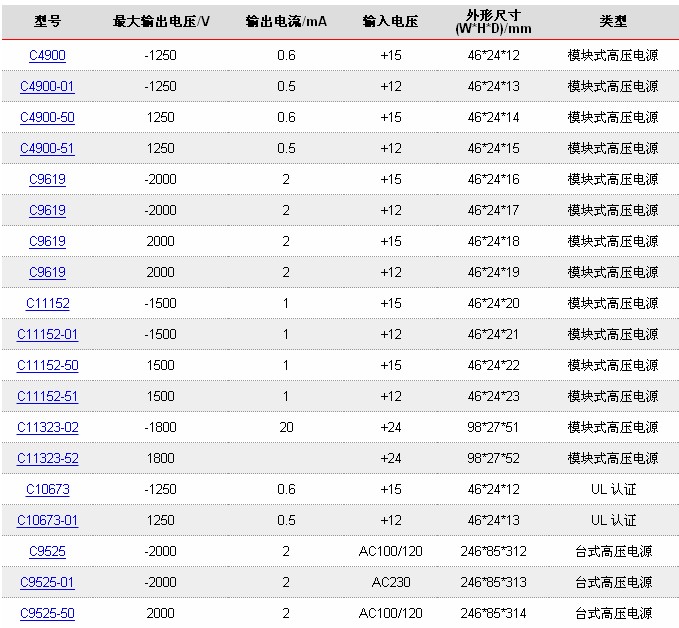The image size is (679, 628).
Task: Select the +24 cell in C11323-52 row
Action: (x=391, y=458)
